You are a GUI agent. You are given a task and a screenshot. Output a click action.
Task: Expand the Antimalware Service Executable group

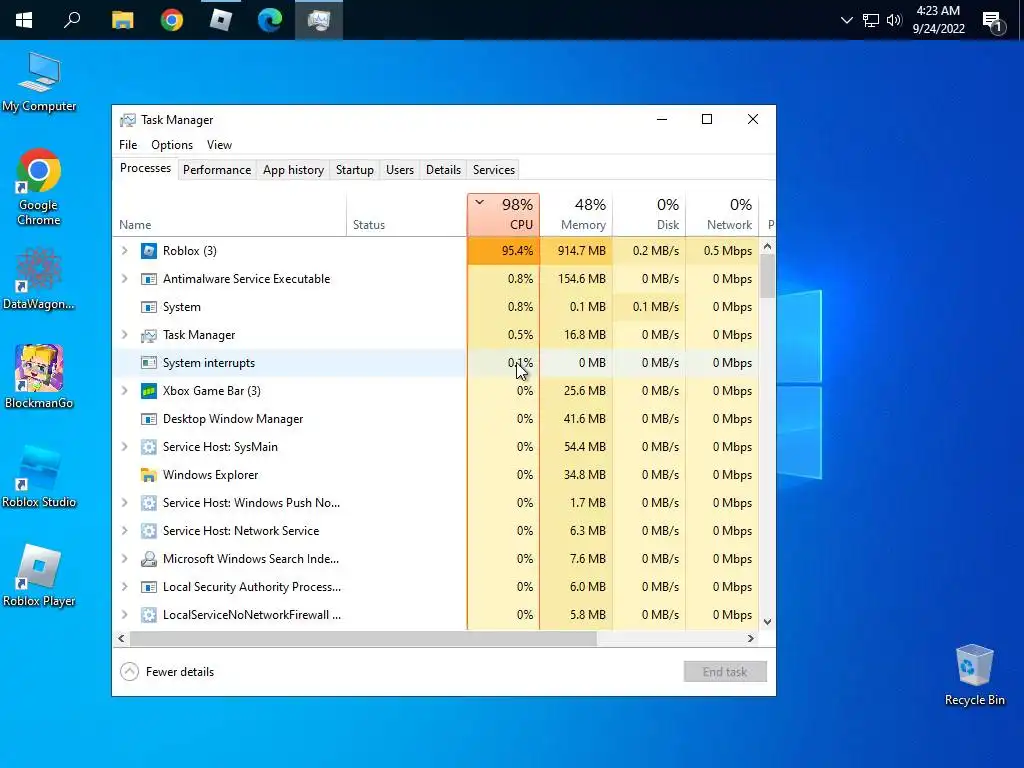tap(125, 279)
